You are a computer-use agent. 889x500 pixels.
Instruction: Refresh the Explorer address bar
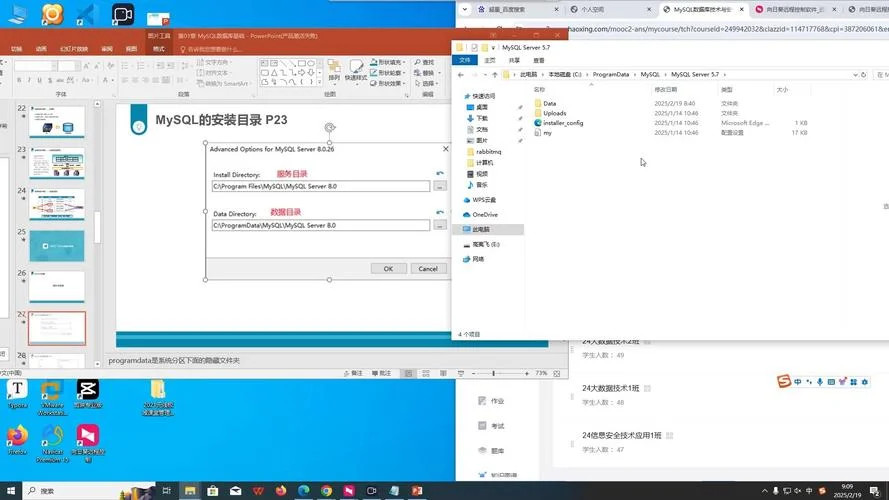(x=863, y=75)
